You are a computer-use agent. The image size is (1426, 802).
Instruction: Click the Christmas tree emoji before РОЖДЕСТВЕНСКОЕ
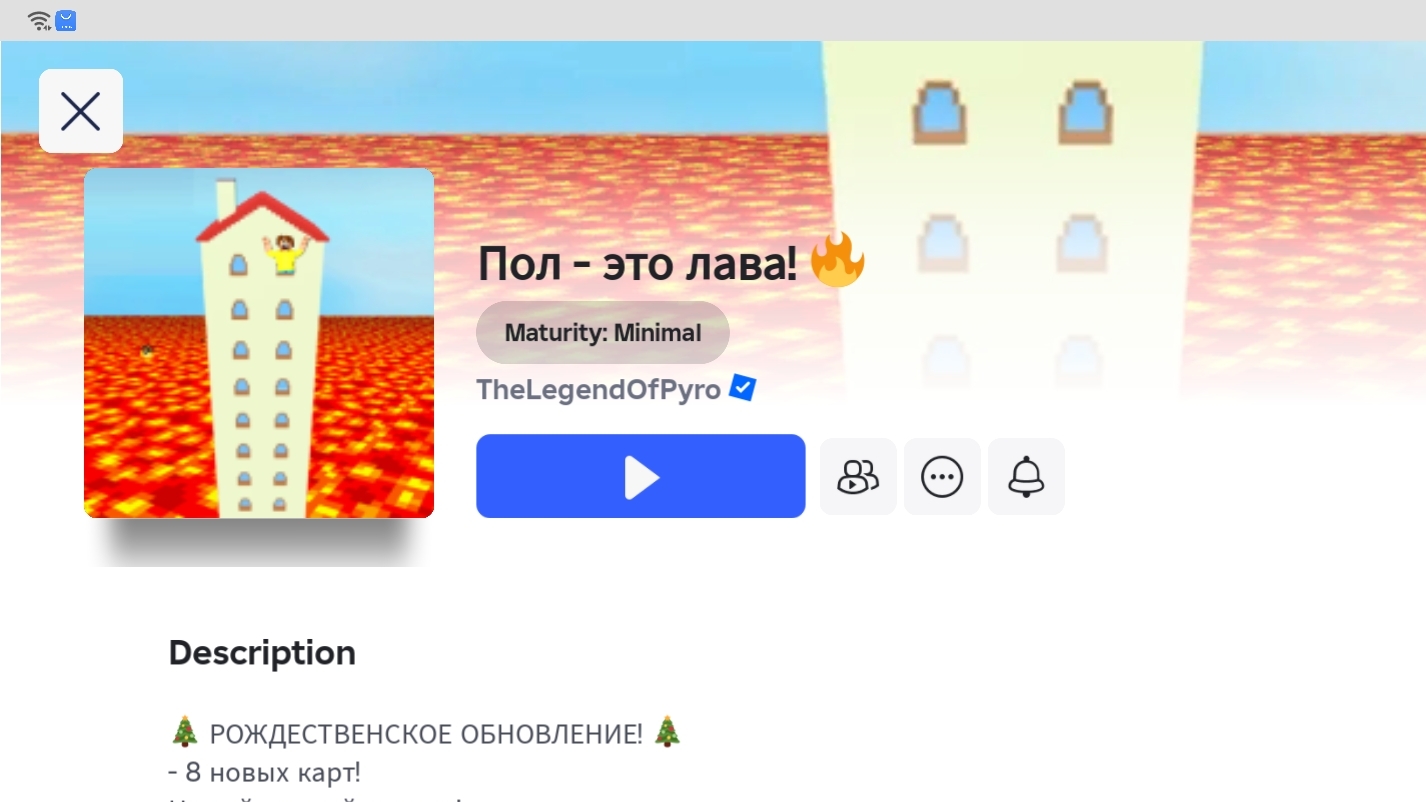point(185,733)
